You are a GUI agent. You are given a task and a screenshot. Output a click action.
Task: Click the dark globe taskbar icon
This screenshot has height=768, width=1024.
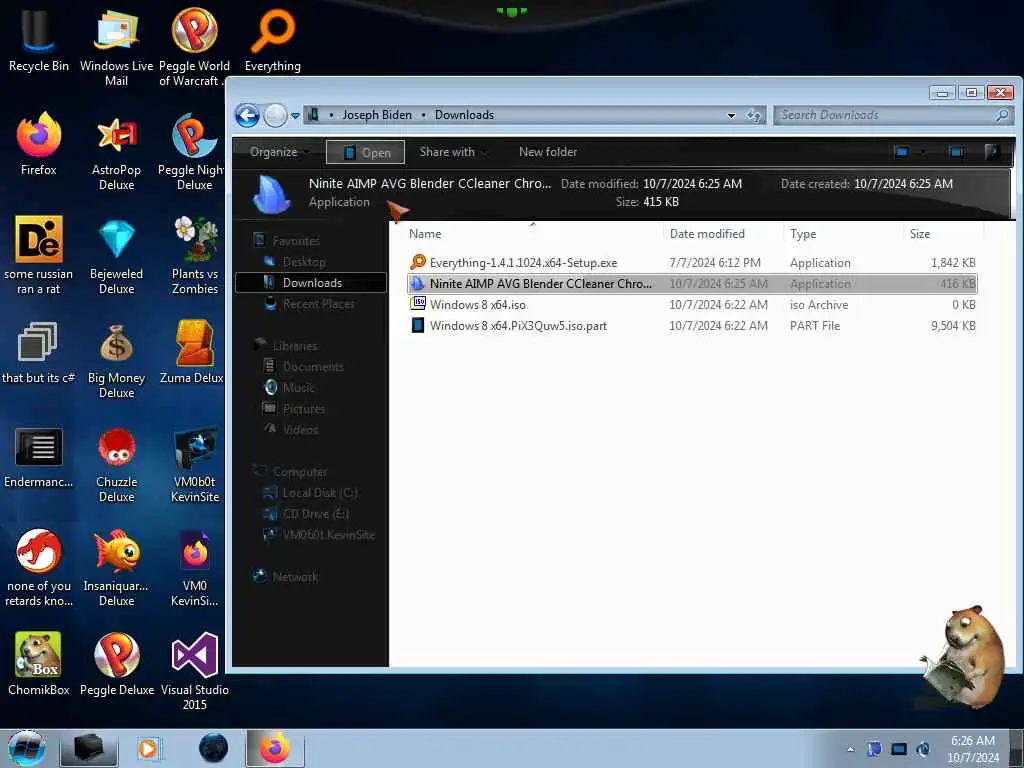click(x=214, y=748)
